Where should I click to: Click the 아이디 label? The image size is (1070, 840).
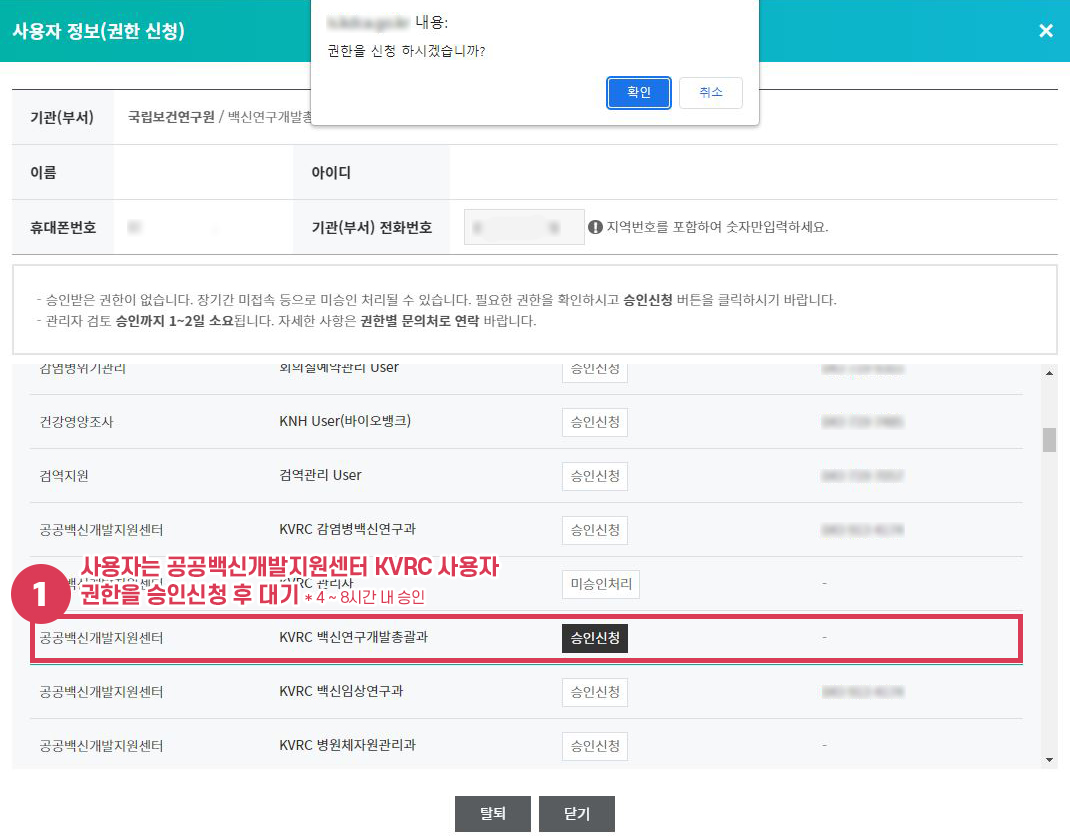pos(331,173)
